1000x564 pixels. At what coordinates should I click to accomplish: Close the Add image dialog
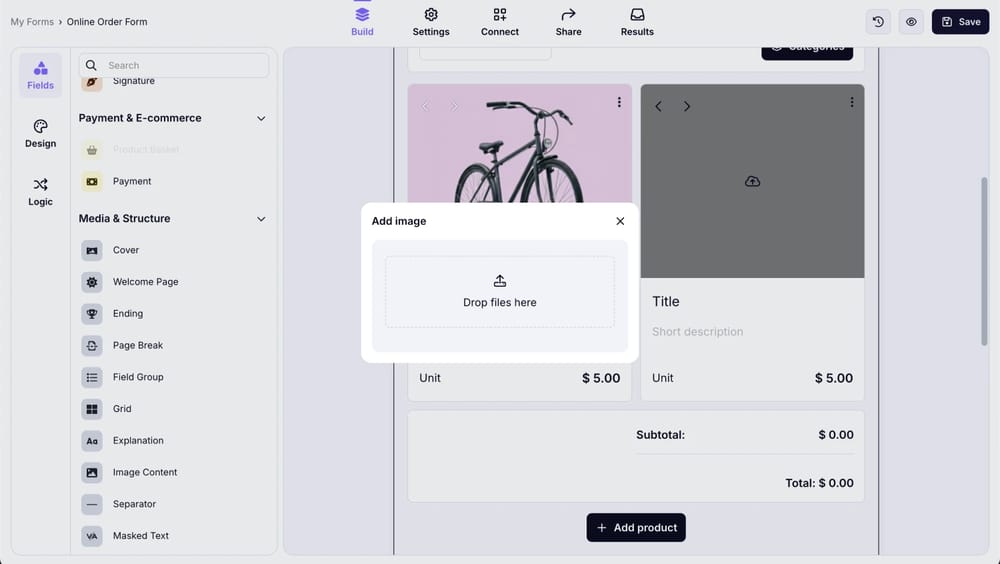[620, 221]
